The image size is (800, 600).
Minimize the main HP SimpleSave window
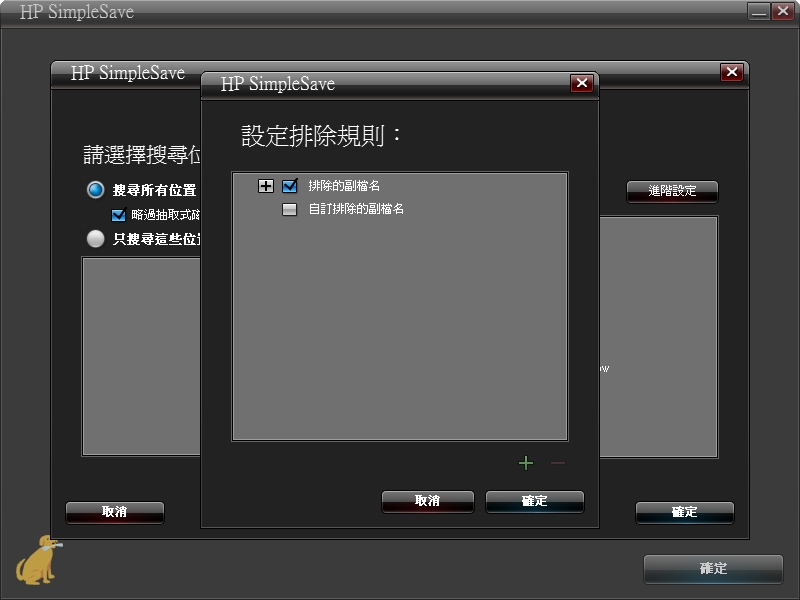(759, 11)
